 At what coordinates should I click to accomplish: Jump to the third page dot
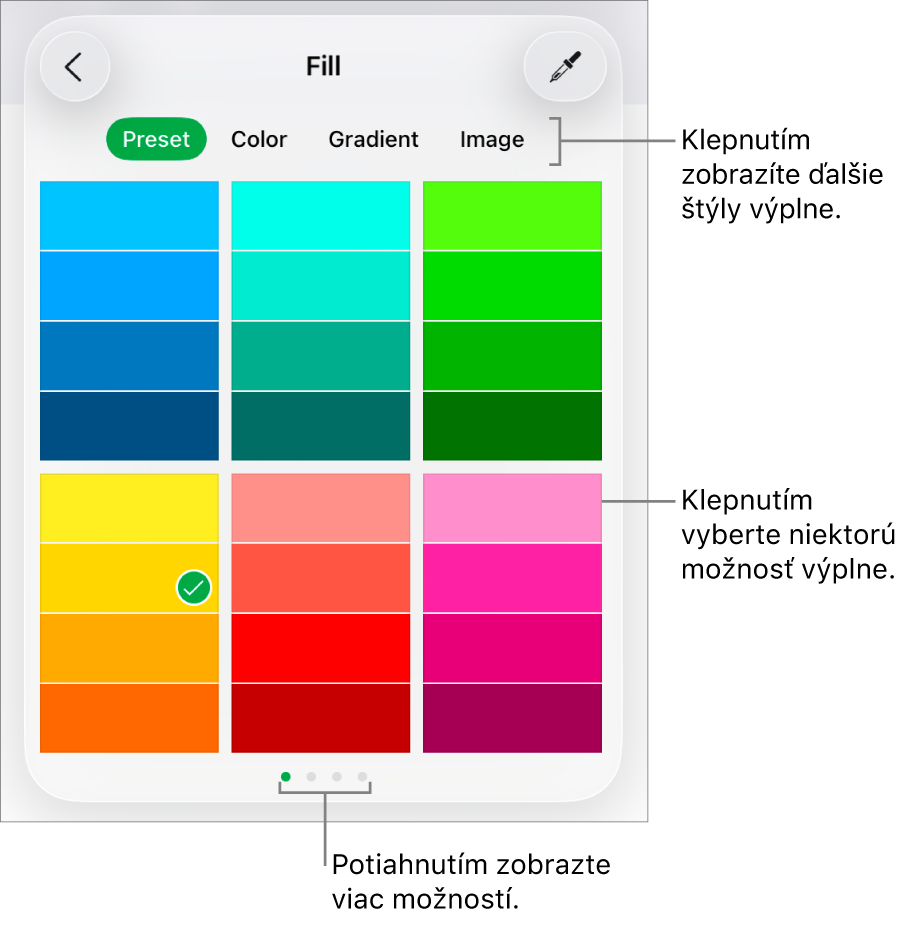tap(337, 777)
